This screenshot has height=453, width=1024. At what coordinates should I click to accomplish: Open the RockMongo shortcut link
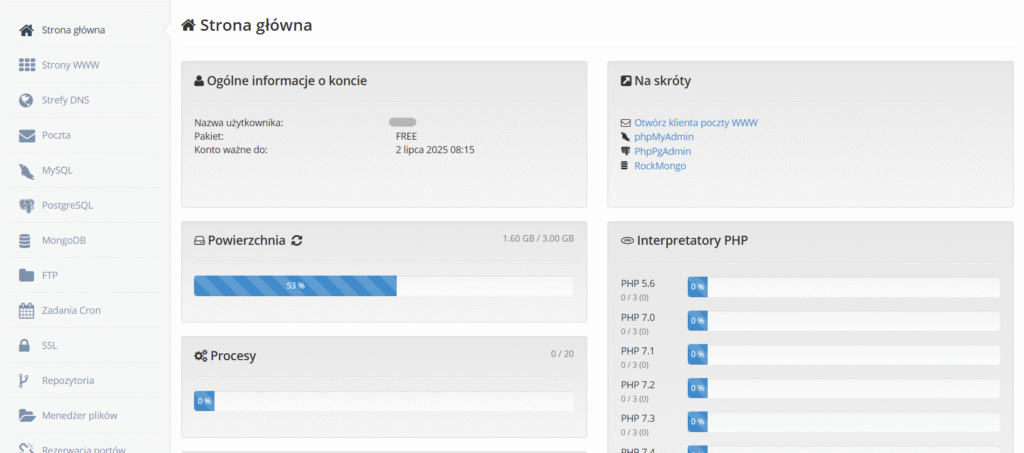[660, 166]
